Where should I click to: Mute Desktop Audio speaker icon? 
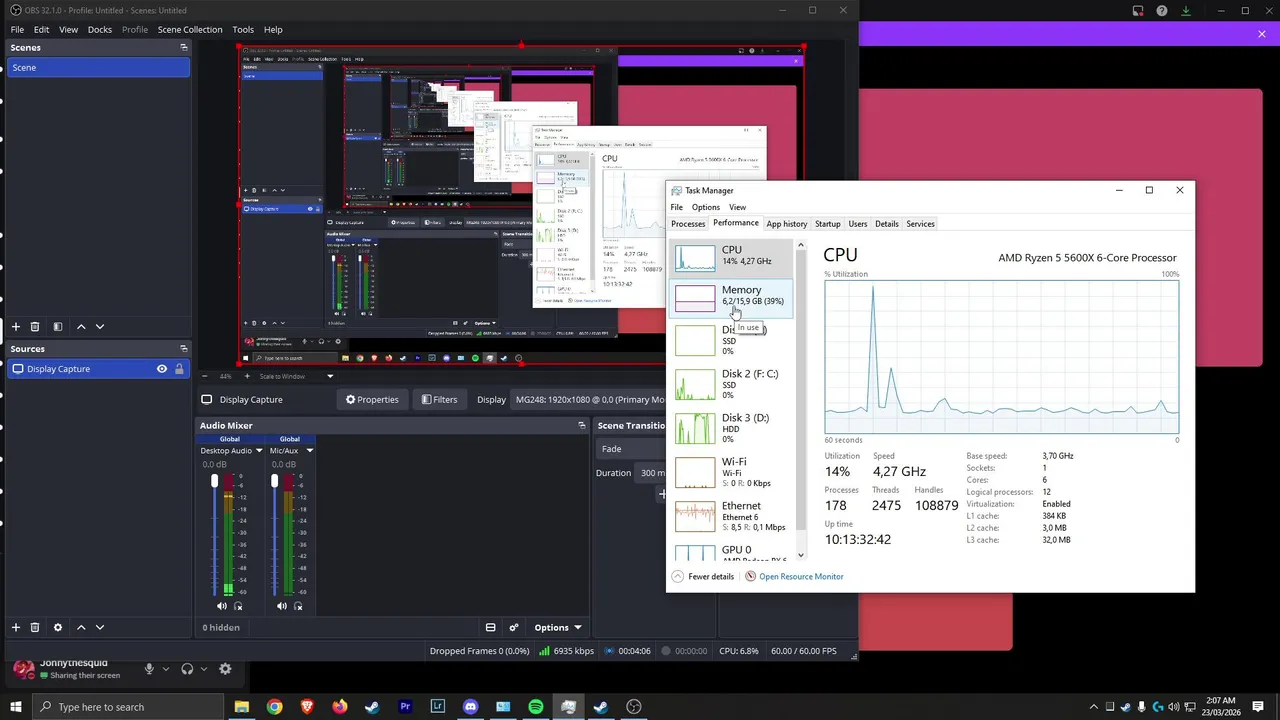point(222,606)
